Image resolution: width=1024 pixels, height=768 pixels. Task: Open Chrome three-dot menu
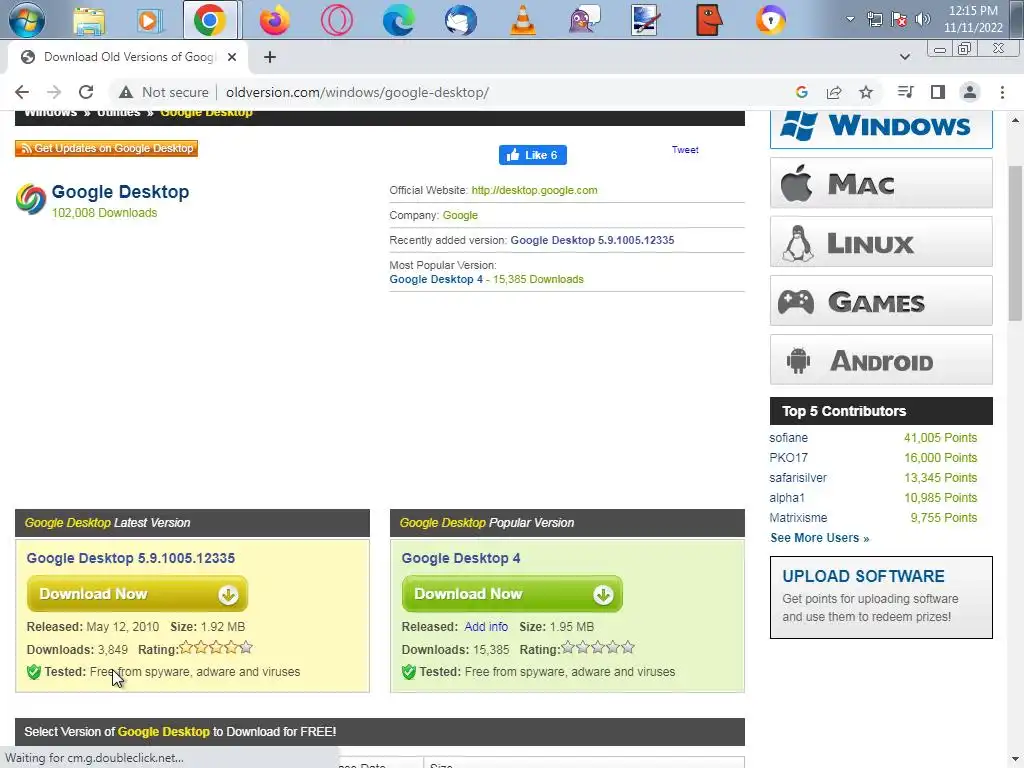tap(1002, 92)
